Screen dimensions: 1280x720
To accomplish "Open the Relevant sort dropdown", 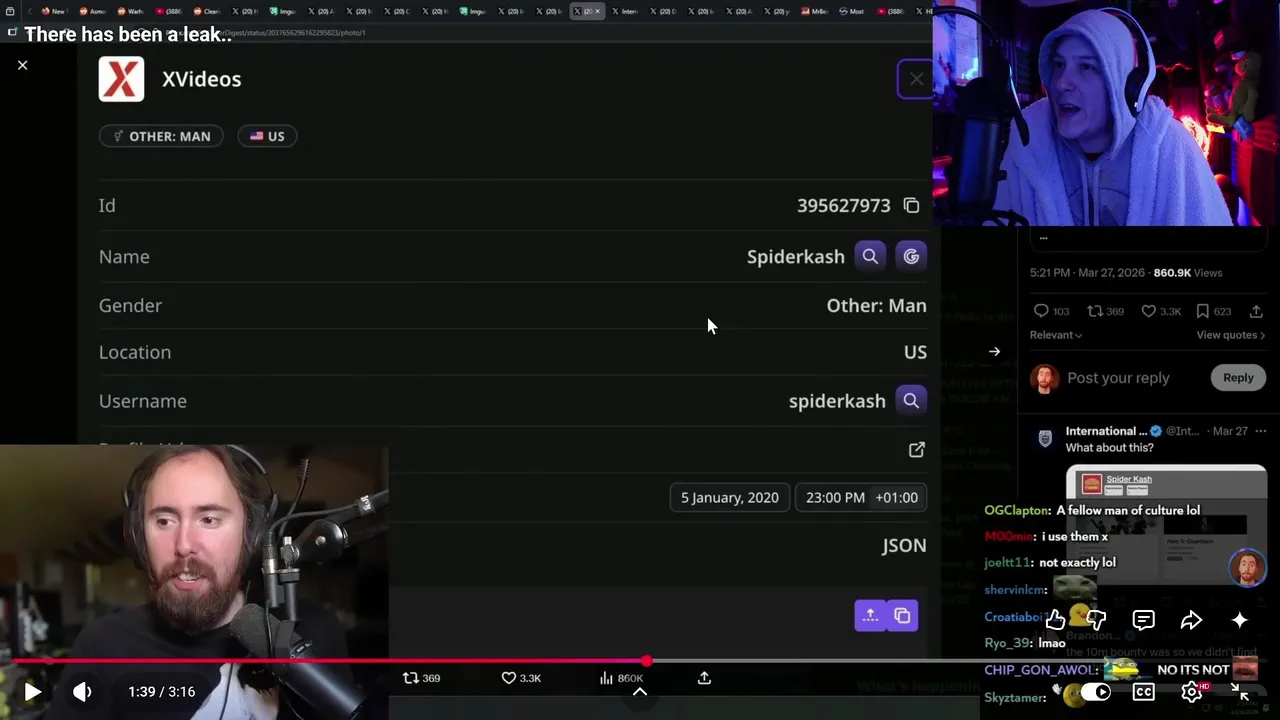I will click(x=1056, y=335).
